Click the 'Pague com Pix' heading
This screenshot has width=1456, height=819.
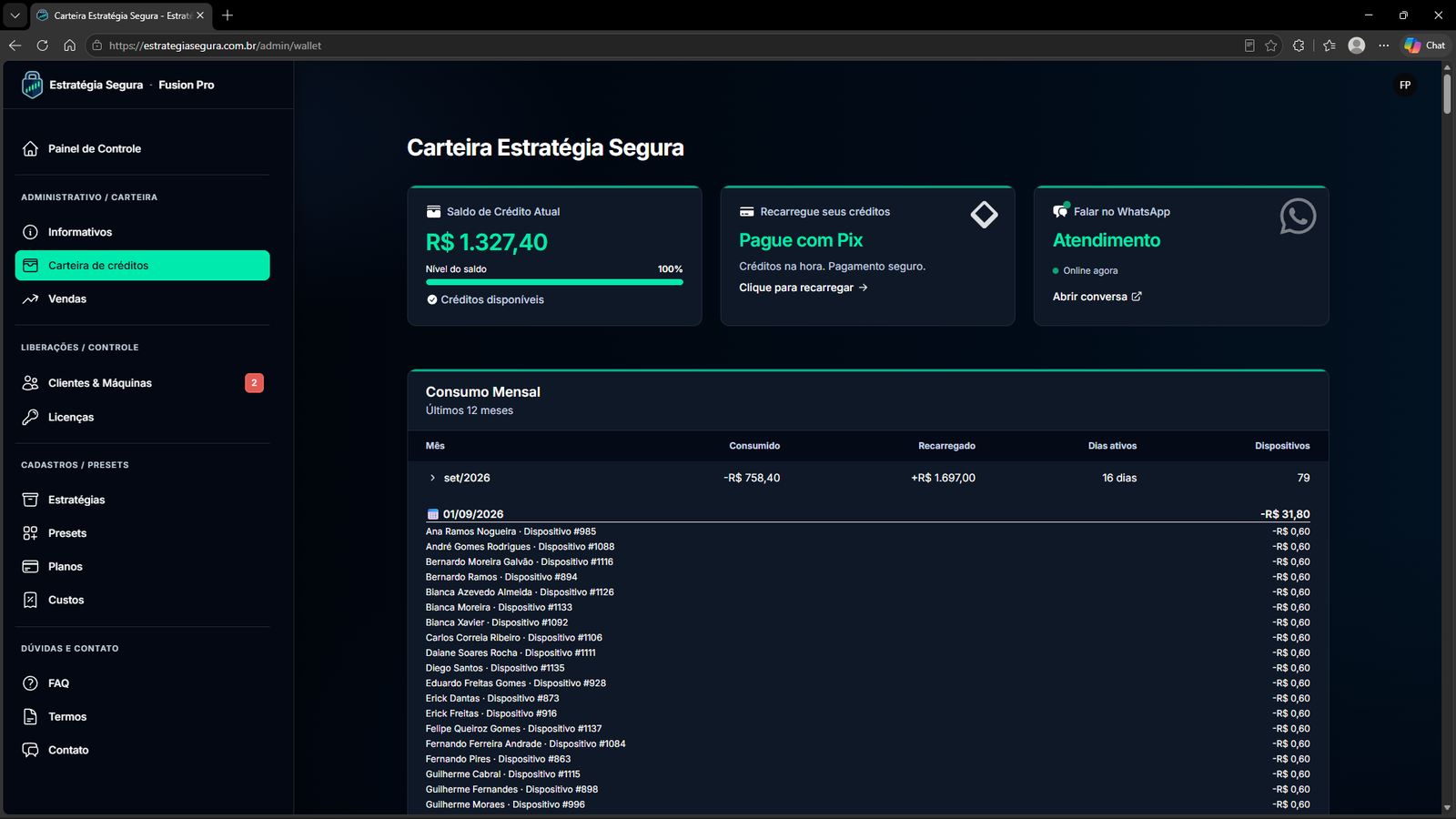[801, 240]
